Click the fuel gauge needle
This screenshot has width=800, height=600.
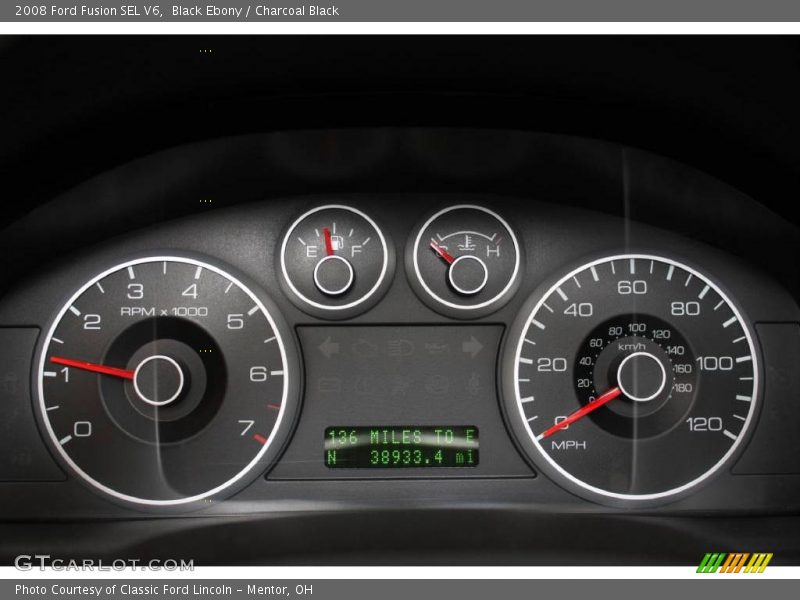coord(329,241)
